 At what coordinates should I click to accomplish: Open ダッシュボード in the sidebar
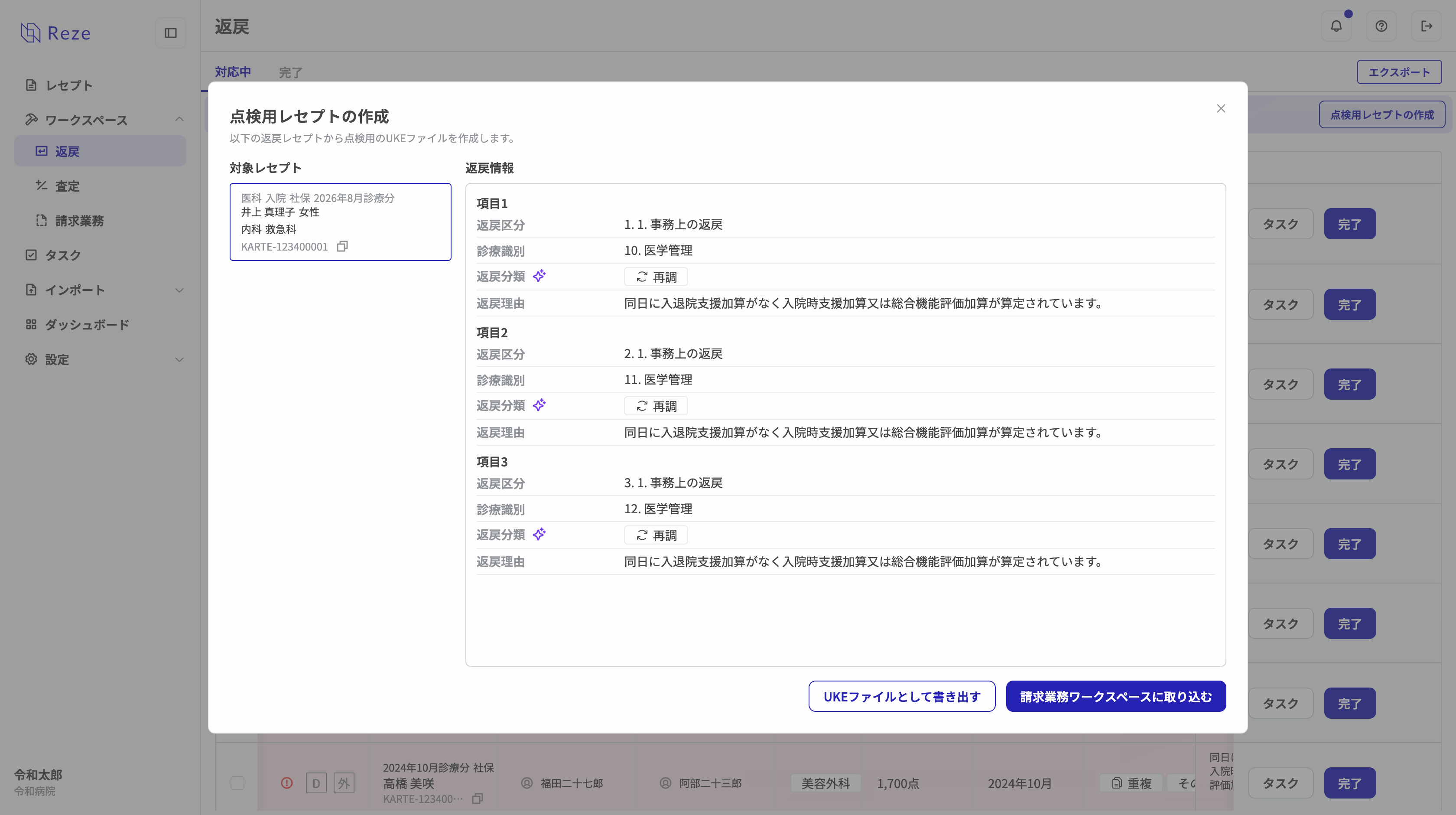(x=100, y=325)
